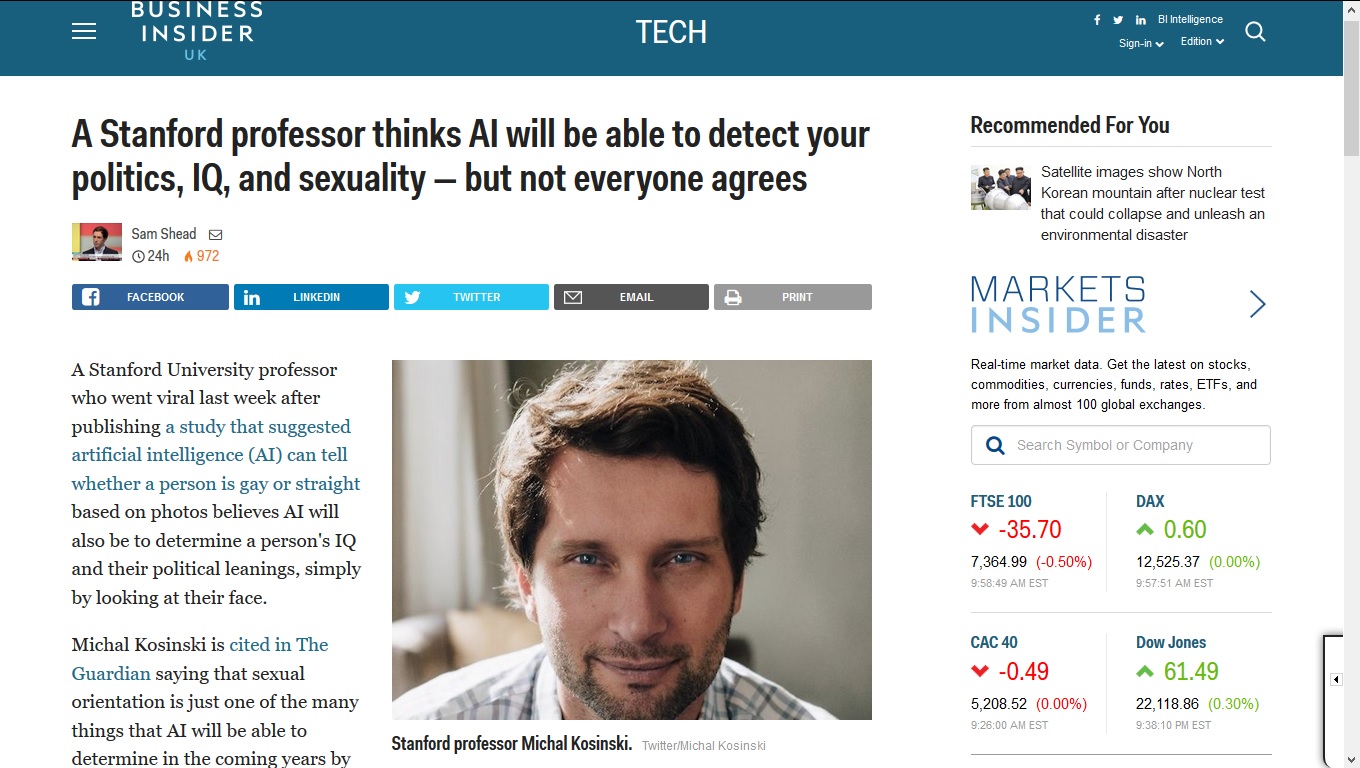Open the North Korean mountain article thumbnail
The height and width of the screenshot is (768, 1360).
coord(1001,188)
